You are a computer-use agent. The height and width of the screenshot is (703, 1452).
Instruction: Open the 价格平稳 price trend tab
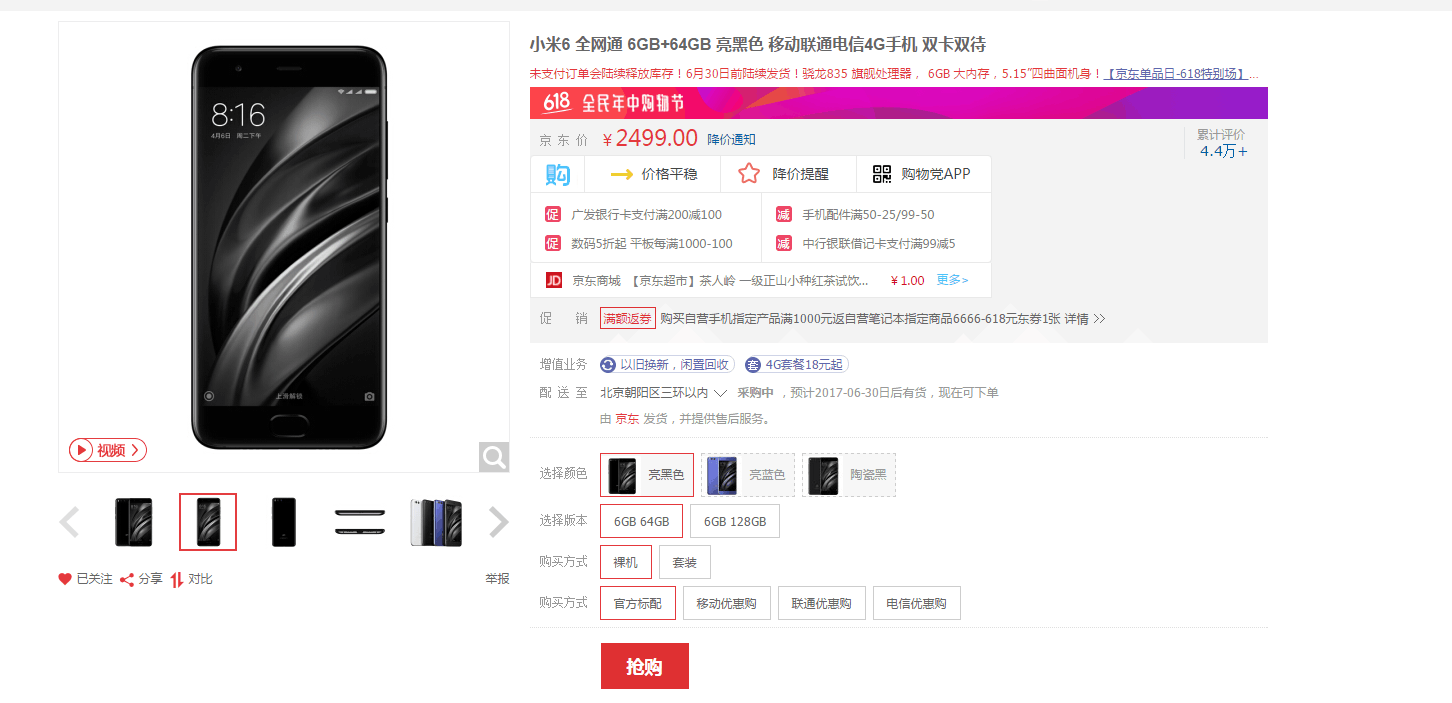coord(653,174)
